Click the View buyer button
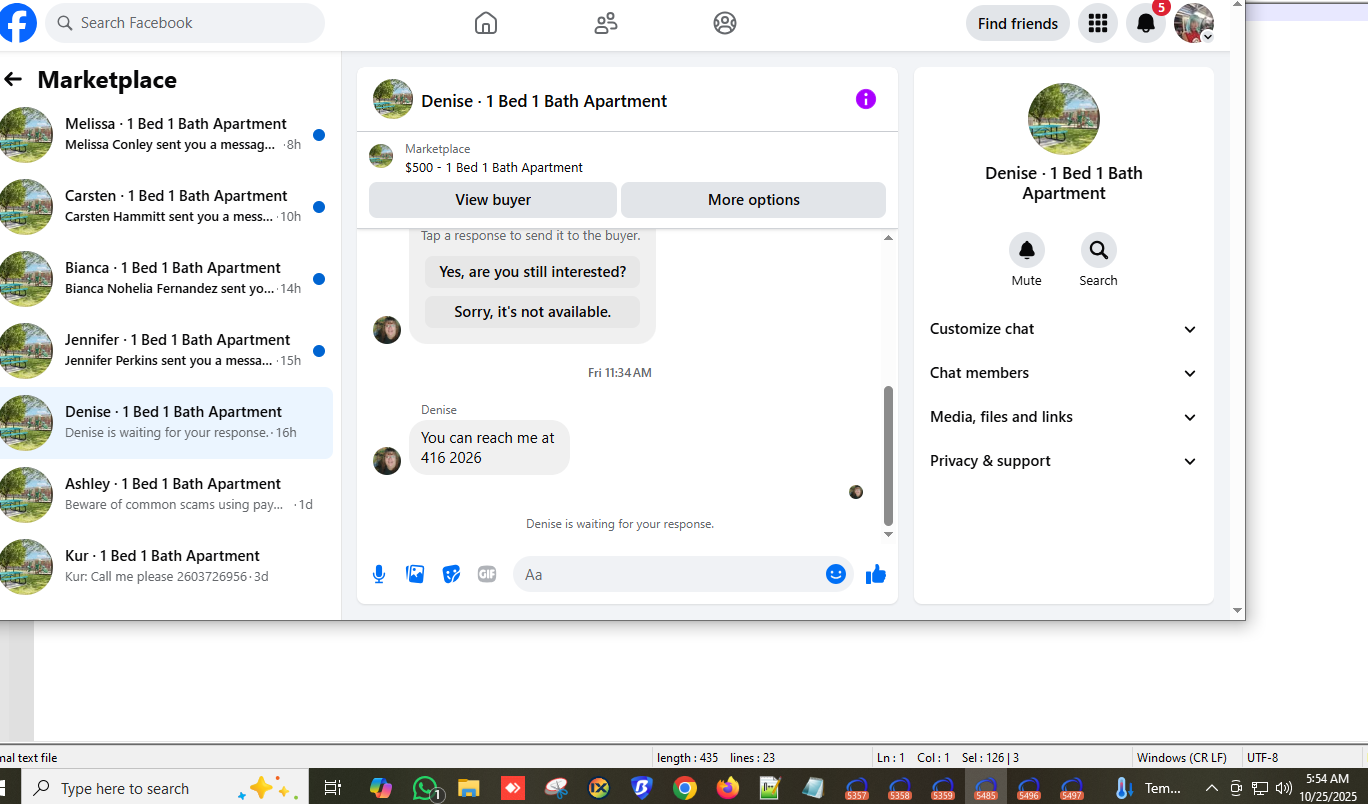Viewport: 1368px width, 804px height. point(493,200)
